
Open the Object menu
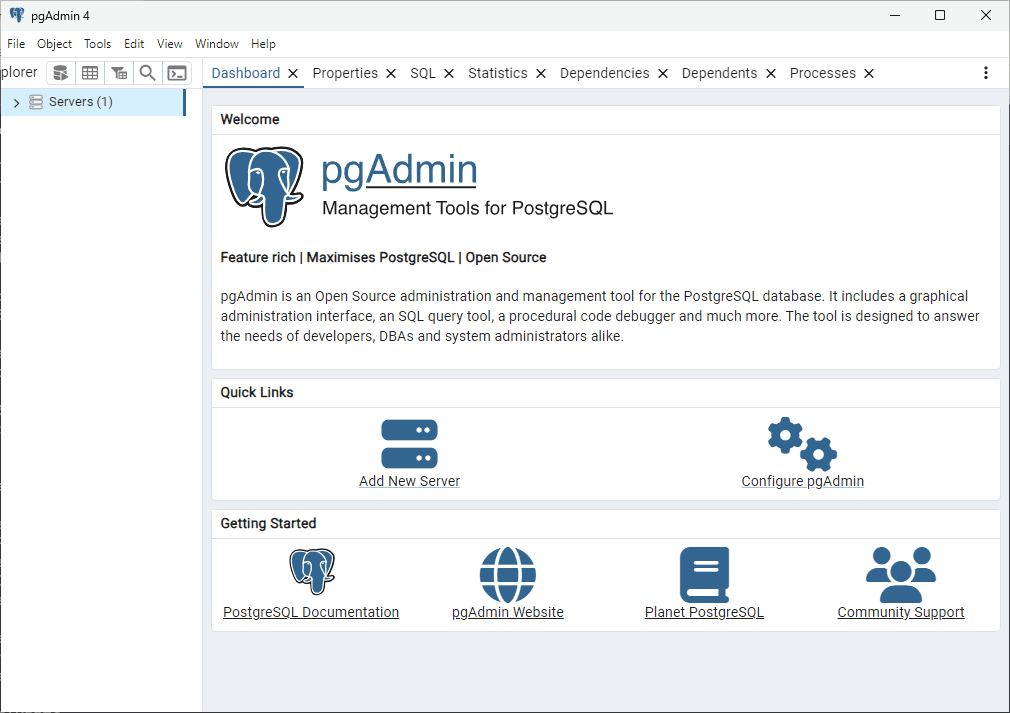pos(54,44)
